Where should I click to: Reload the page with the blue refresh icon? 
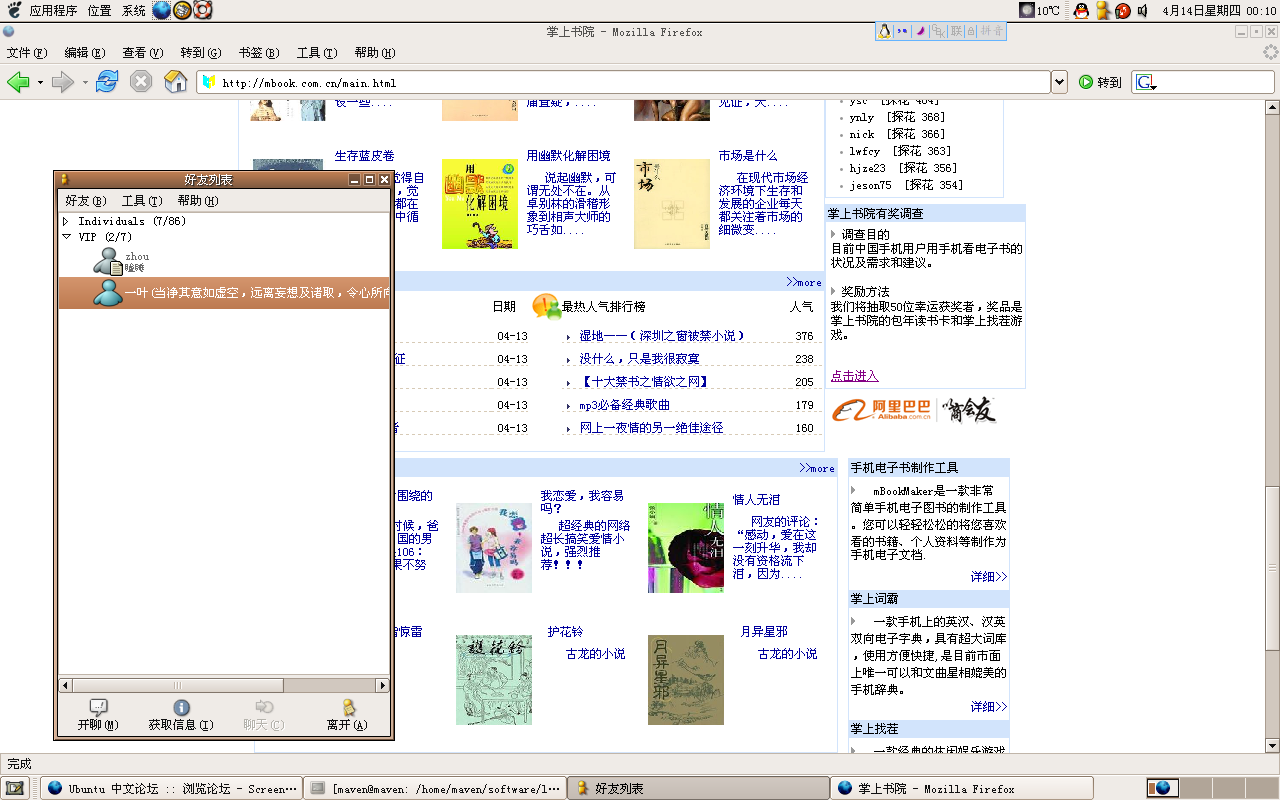107,83
